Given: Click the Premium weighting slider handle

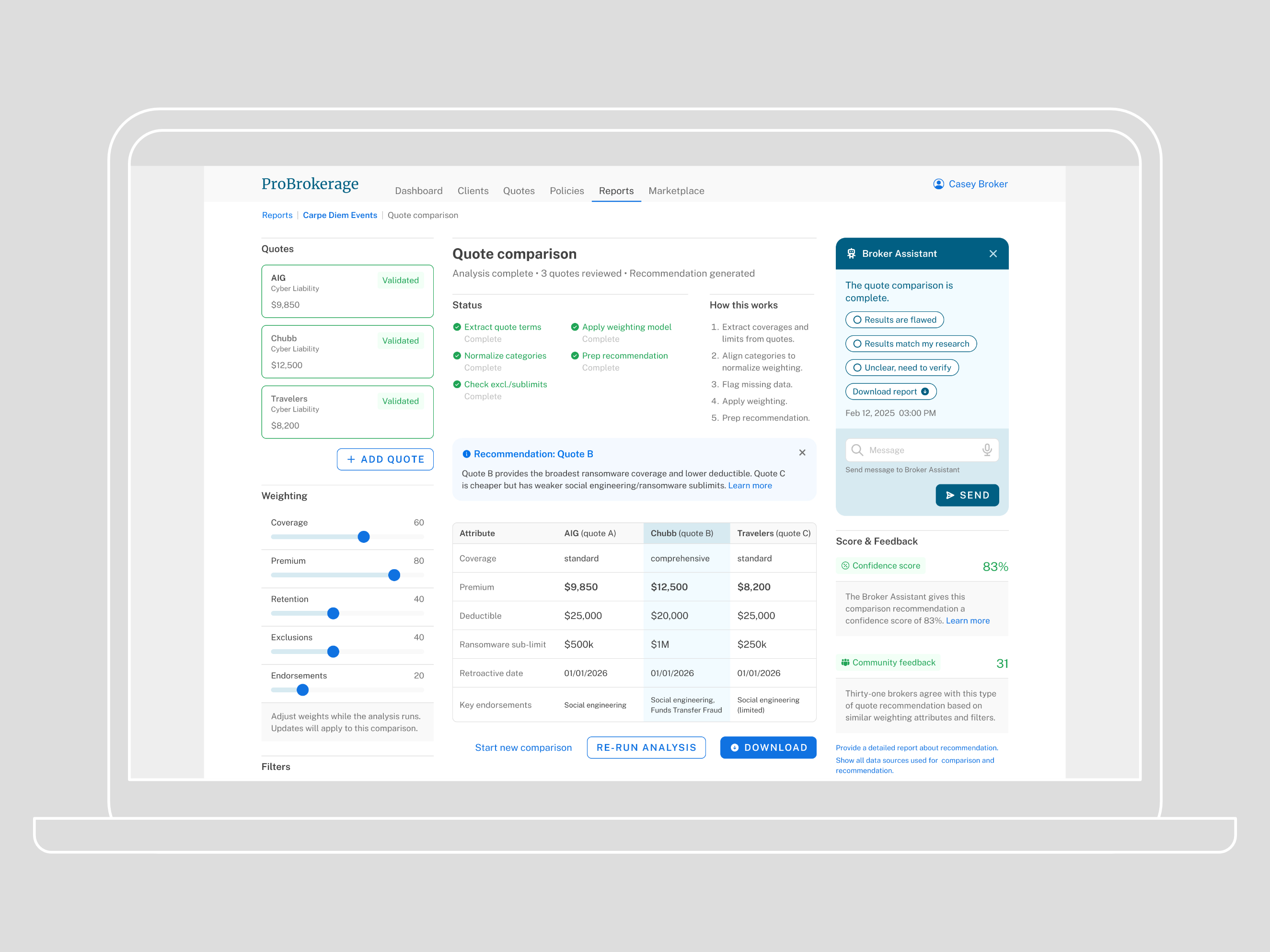Looking at the screenshot, I should [x=394, y=574].
